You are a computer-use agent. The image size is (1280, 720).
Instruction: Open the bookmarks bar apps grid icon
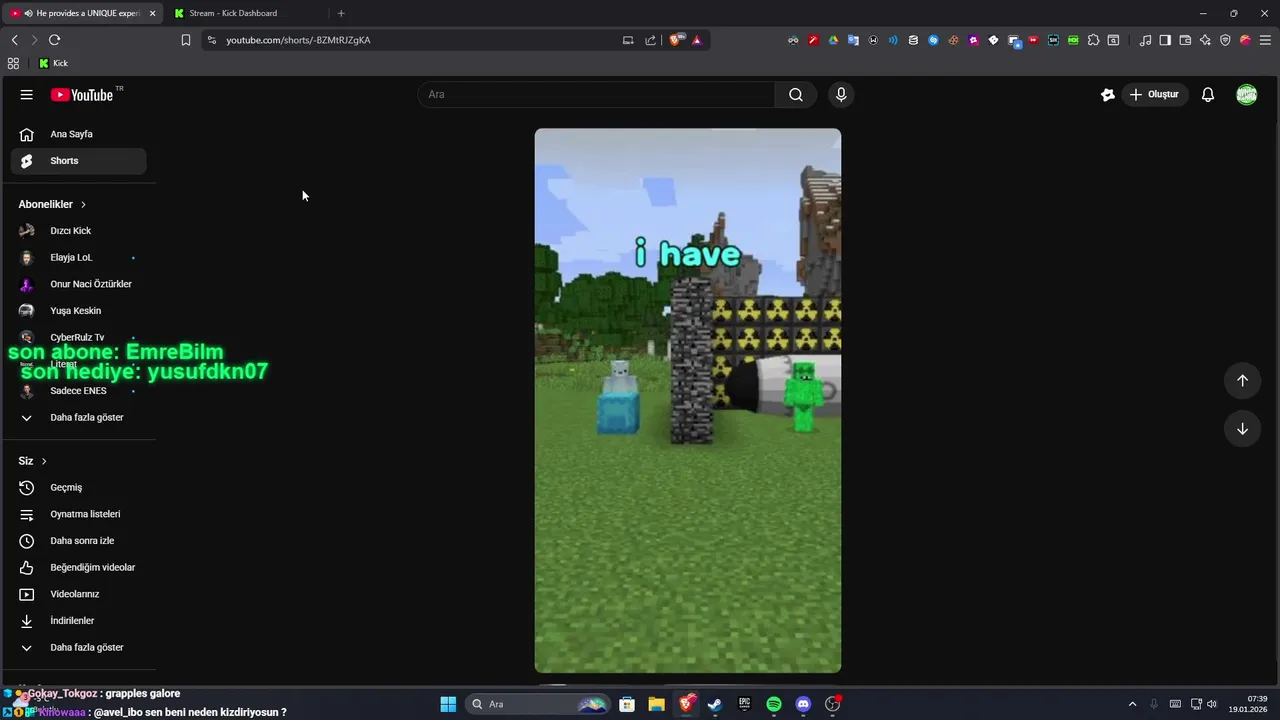tap(13, 63)
